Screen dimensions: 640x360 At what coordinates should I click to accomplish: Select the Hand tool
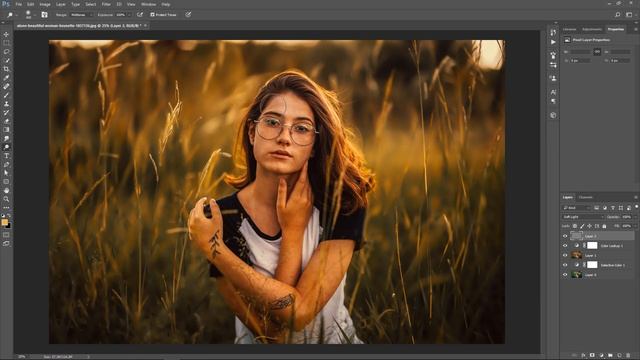tap(6, 191)
